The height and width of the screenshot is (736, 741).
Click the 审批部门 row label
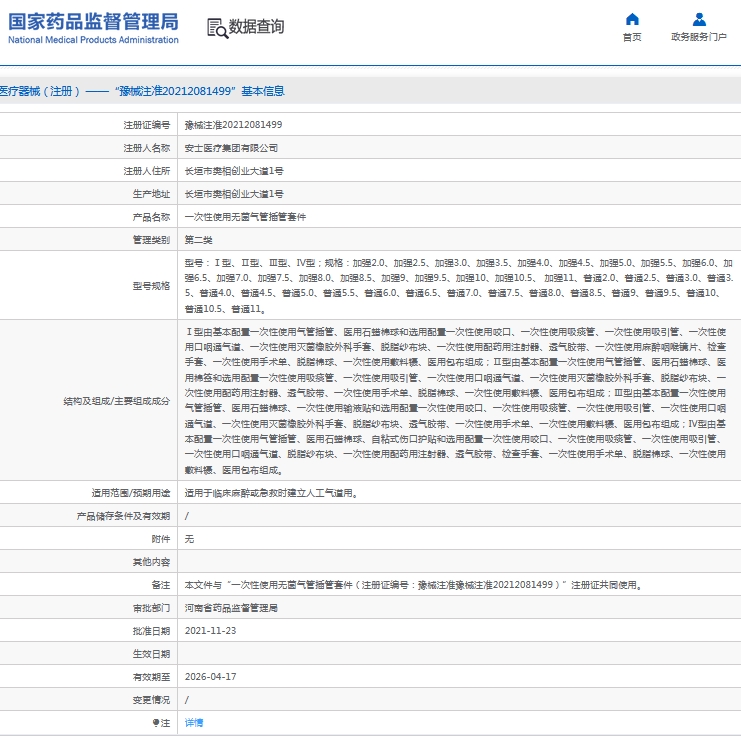[x=151, y=608]
